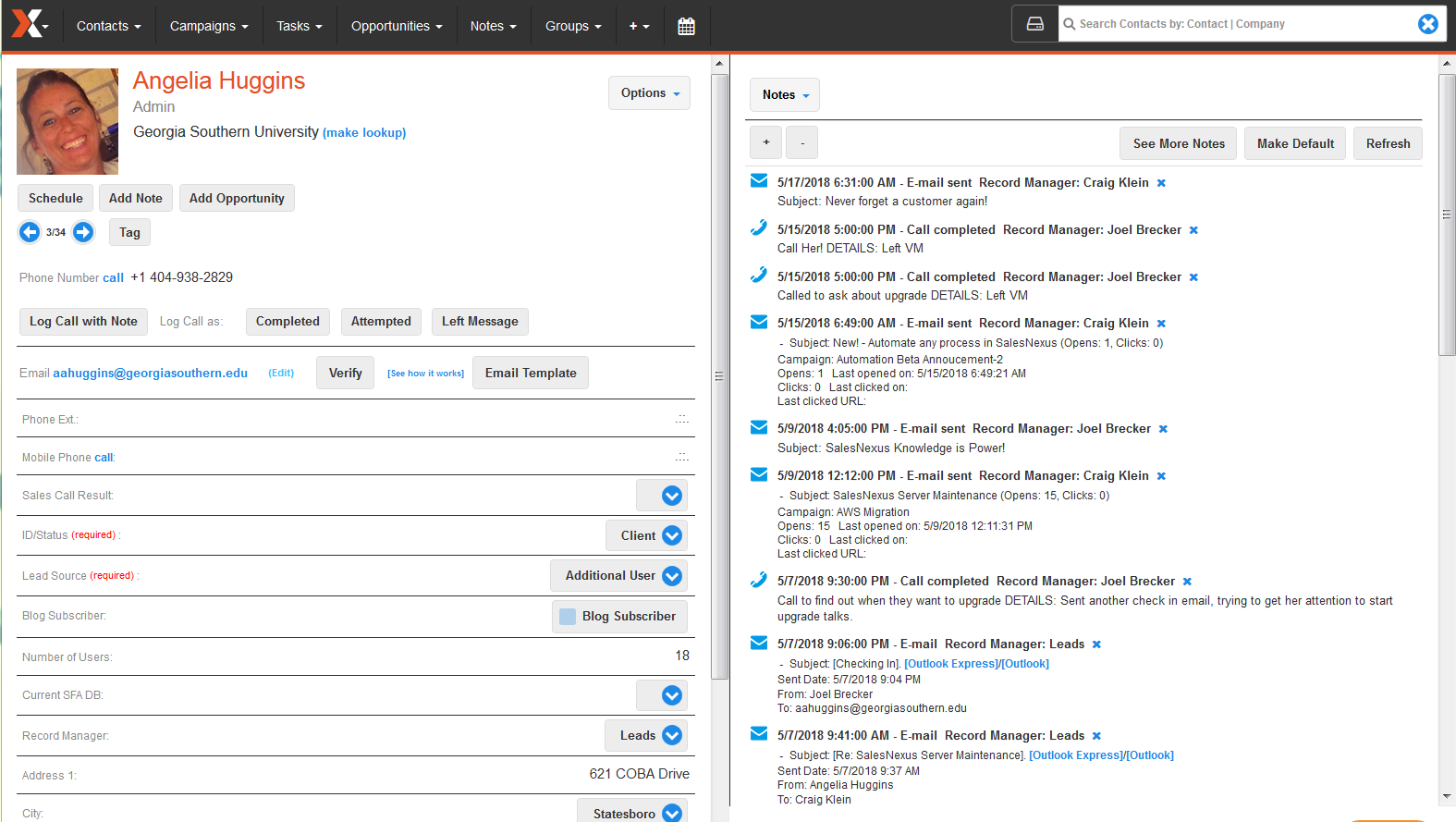This screenshot has width=1456, height=822.
Task: Open the Options dropdown button
Action: pyautogui.click(x=649, y=93)
